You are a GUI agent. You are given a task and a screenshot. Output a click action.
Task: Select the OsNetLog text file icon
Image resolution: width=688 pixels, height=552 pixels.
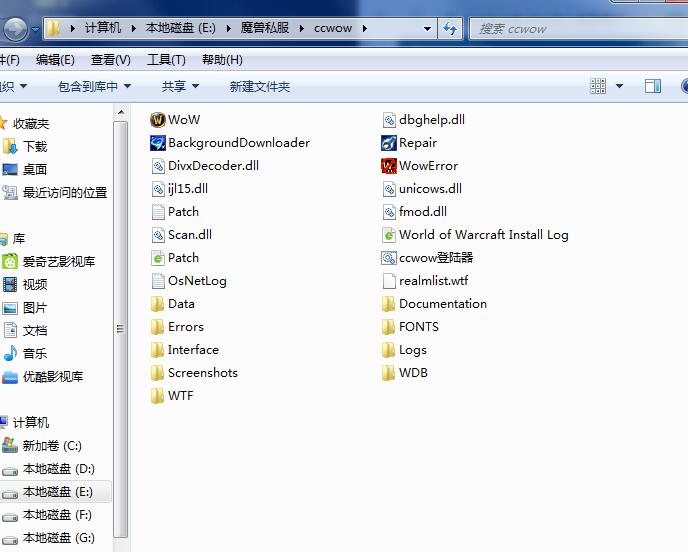[158, 281]
